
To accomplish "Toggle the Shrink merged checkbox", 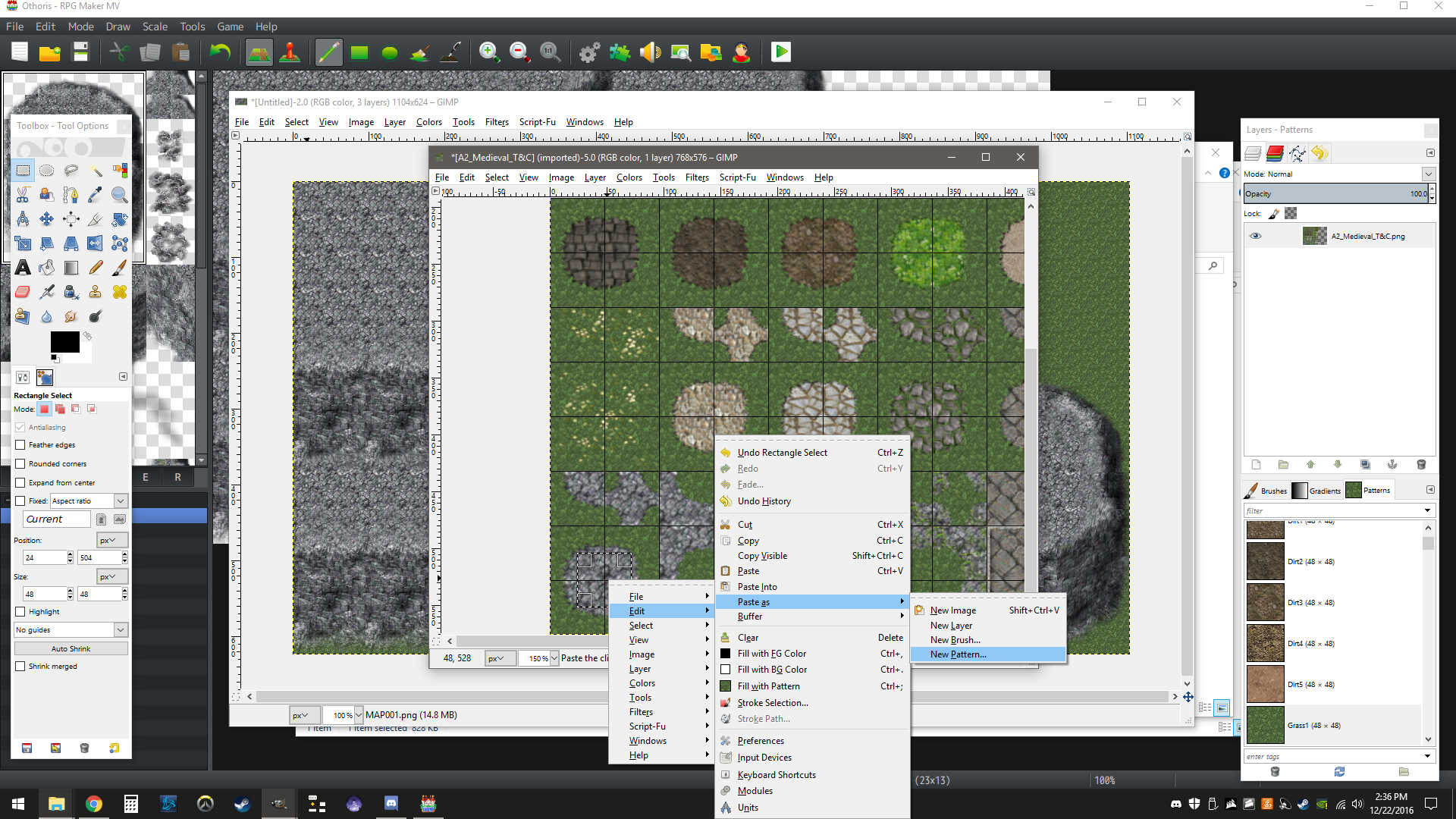I will pyautogui.click(x=20, y=667).
